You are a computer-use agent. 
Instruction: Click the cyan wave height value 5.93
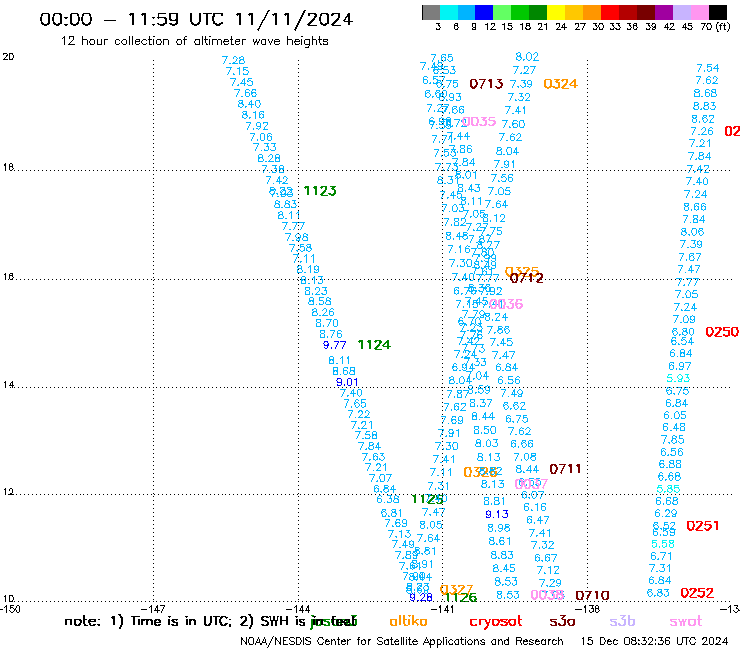678,378
